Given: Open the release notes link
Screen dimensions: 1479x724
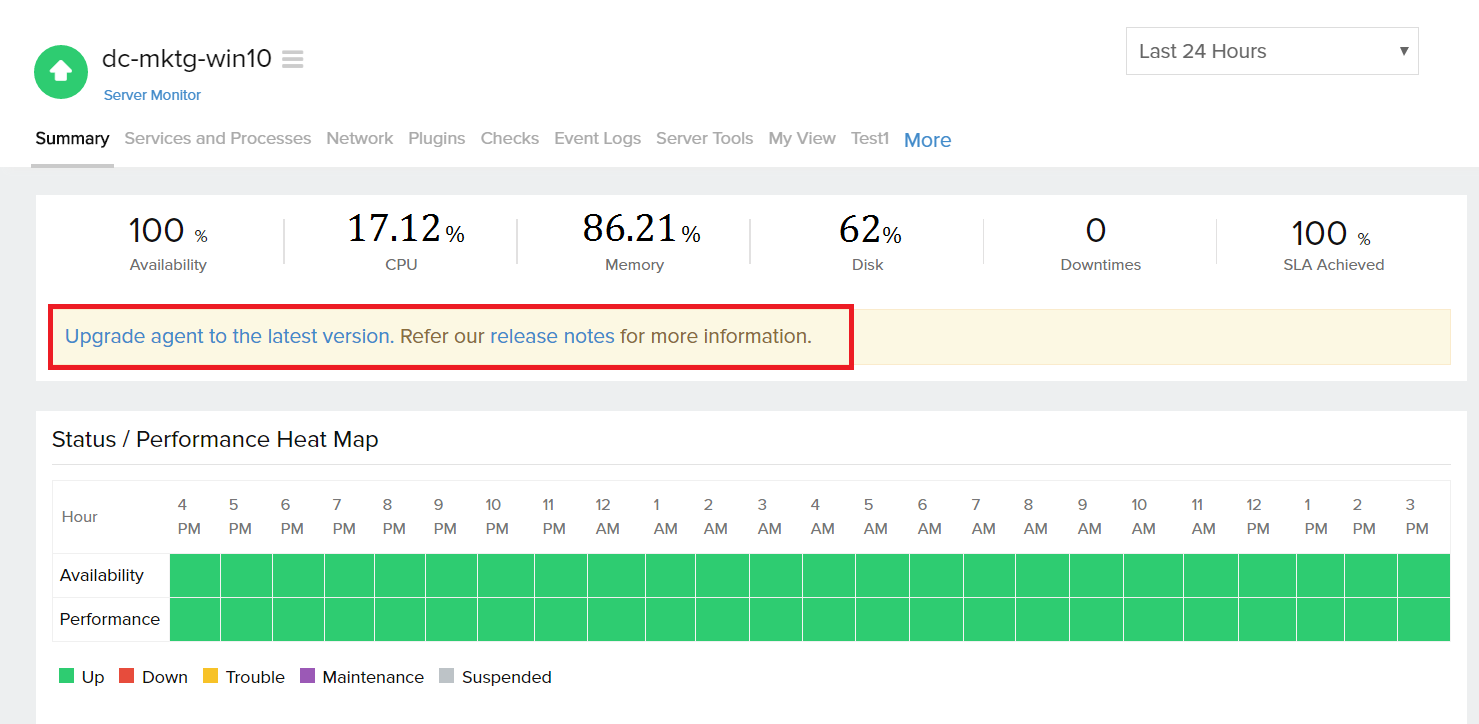Looking at the screenshot, I should [x=552, y=336].
